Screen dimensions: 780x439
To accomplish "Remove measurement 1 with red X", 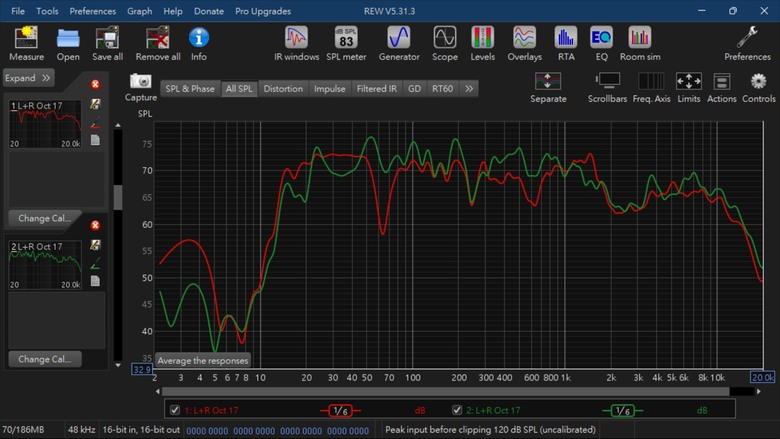I will [95, 85].
